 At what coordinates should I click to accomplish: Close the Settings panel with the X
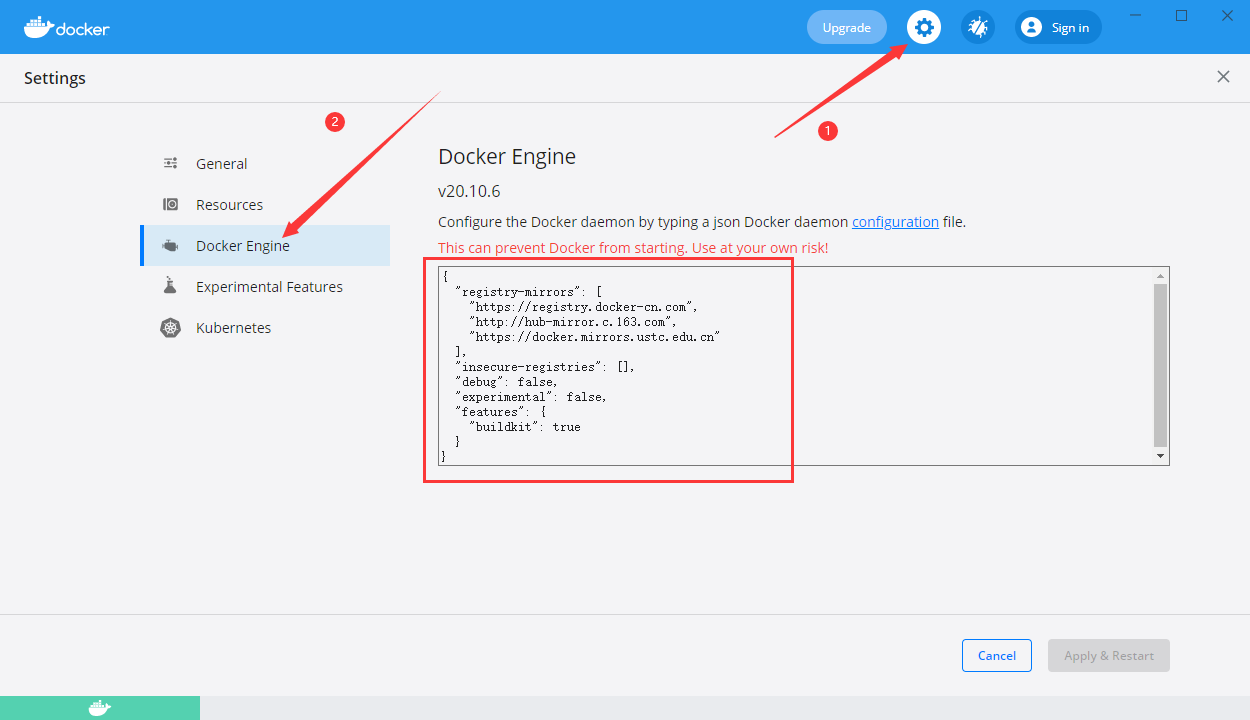click(1223, 77)
